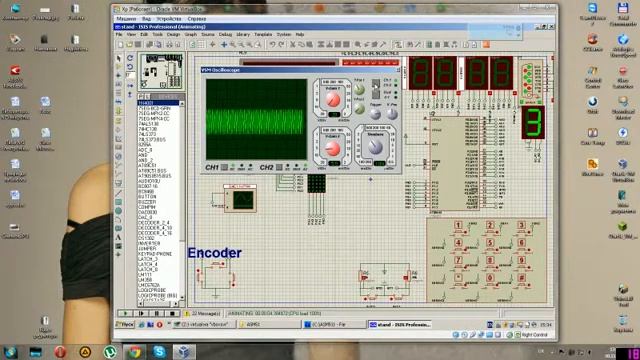This screenshot has height=360, width=640.
Task: Open Google Chrome from Windows taskbar
Action: tap(134, 351)
